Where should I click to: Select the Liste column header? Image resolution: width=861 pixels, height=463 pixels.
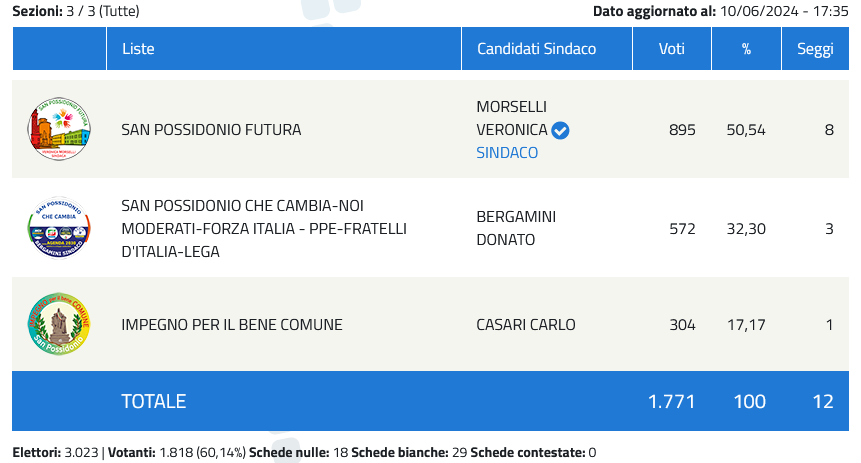tap(138, 49)
